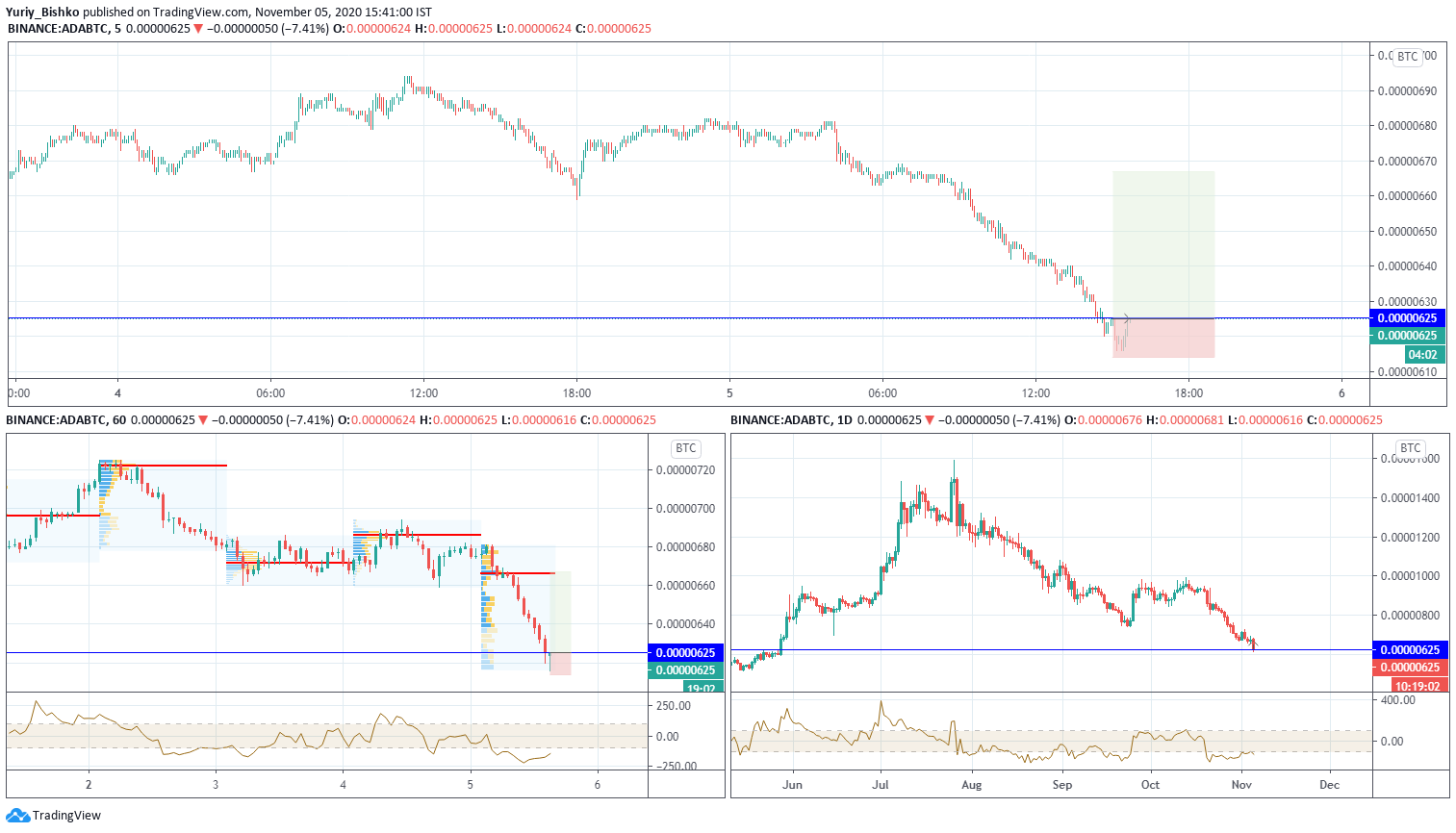Screen dimensions: 1456x833
Task: Click BTC badge on the 60-minute chart
Action: click(x=686, y=448)
